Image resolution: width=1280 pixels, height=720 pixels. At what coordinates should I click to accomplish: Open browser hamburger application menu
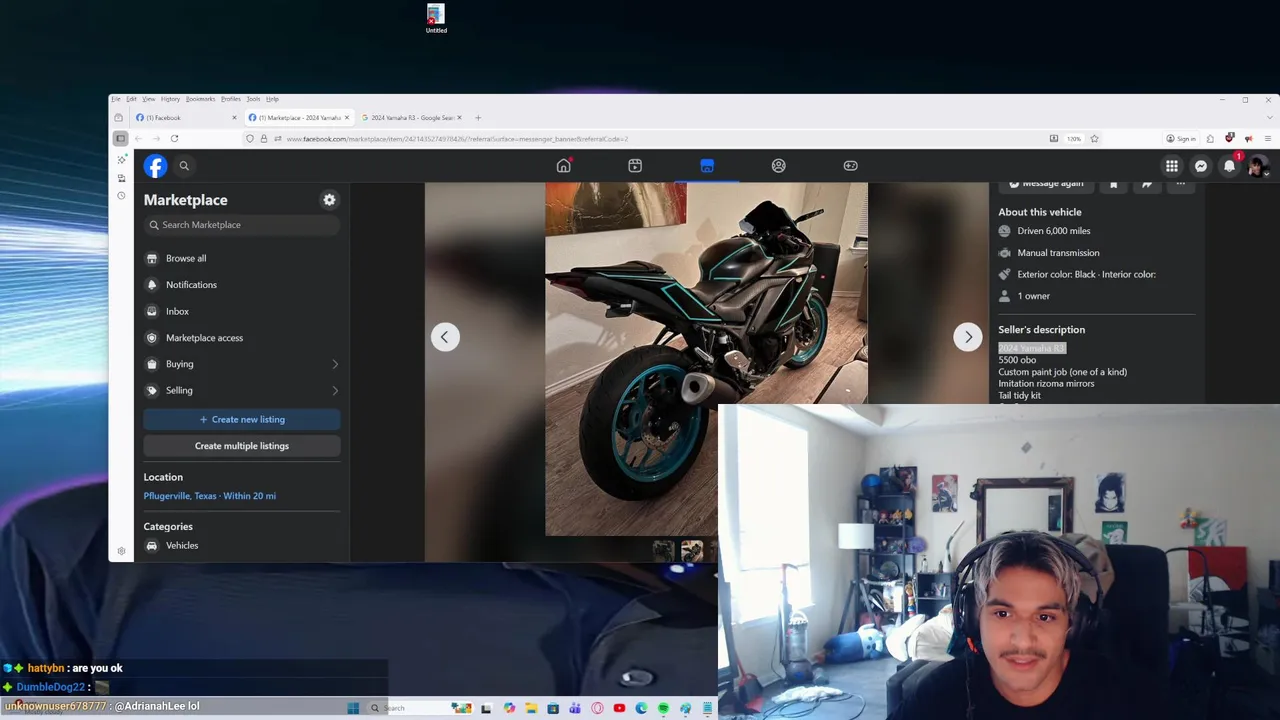click(1268, 139)
